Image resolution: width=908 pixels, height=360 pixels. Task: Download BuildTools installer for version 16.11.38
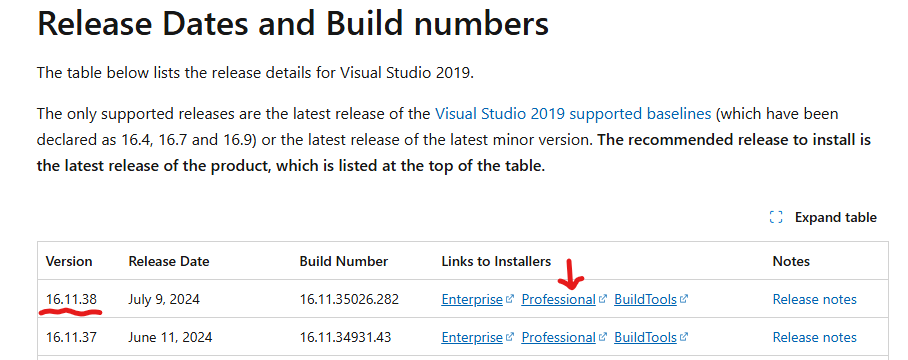(x=646, y=300)
